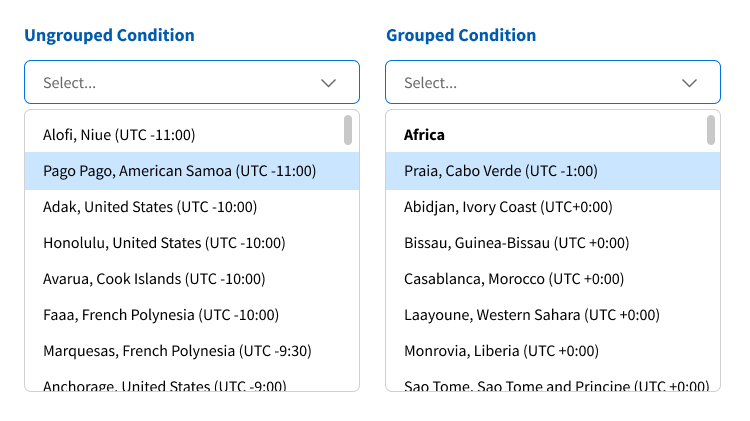The height and width of the screenshot is (421, 750).
Task: Choose Faaa, French Polynesia option
Action: (161, 315)
